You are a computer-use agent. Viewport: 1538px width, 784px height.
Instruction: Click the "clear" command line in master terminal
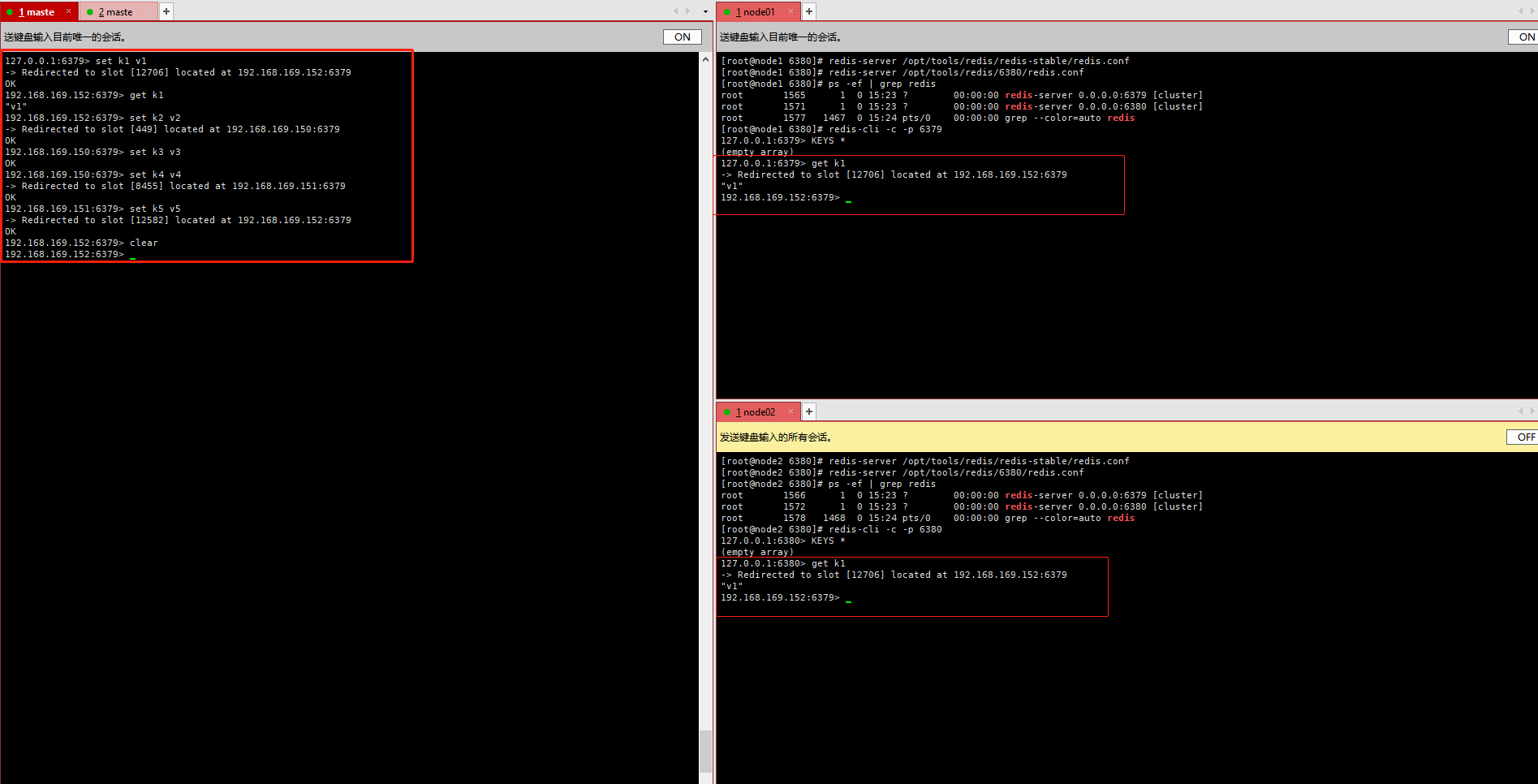[x=81, y=243]
